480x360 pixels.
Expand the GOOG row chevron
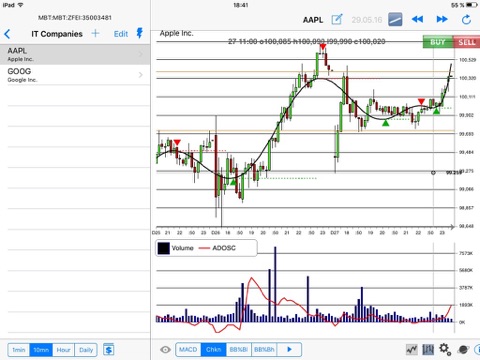coord(141,75)
